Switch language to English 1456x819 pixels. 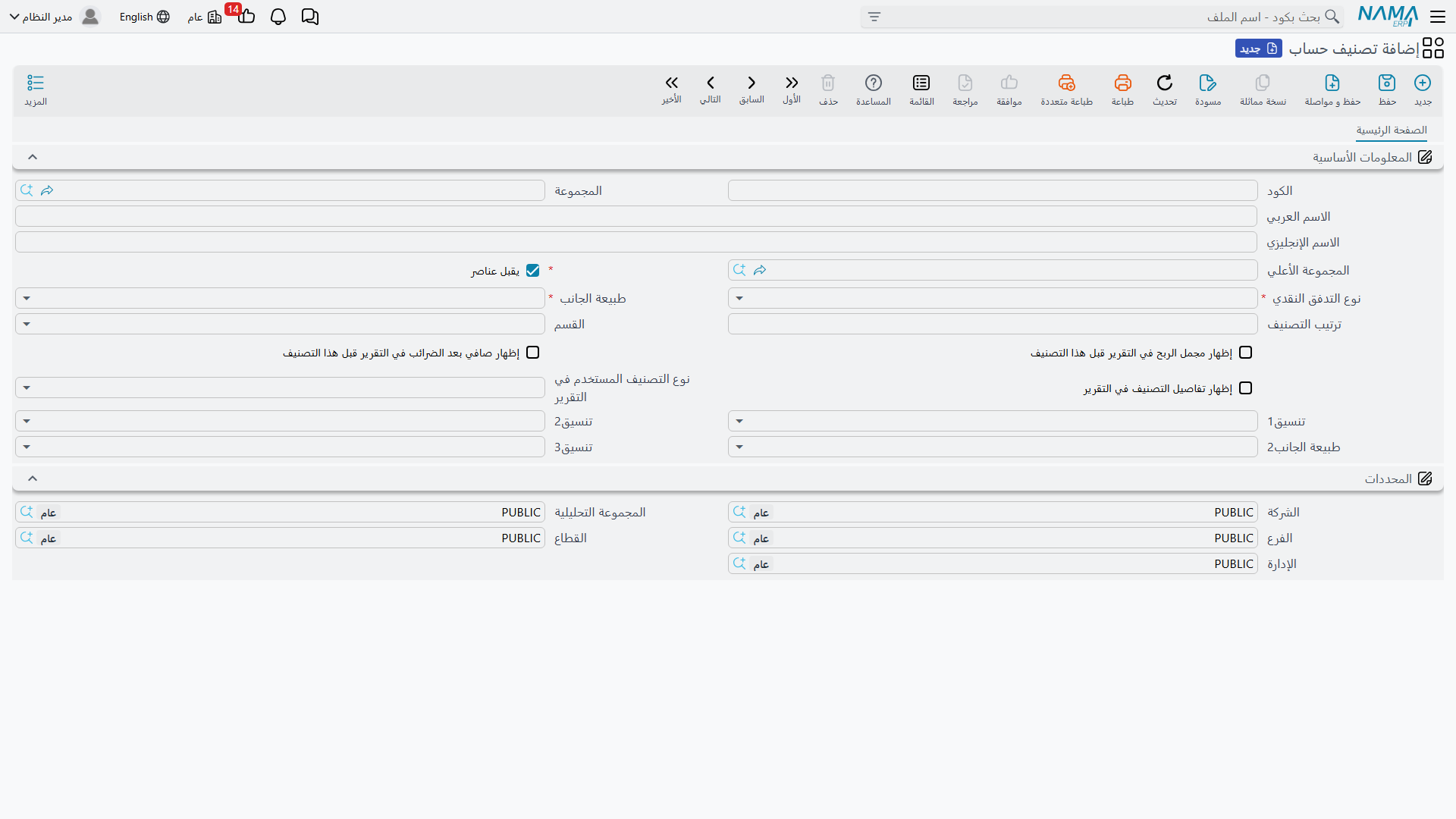(x=144, y=17)
